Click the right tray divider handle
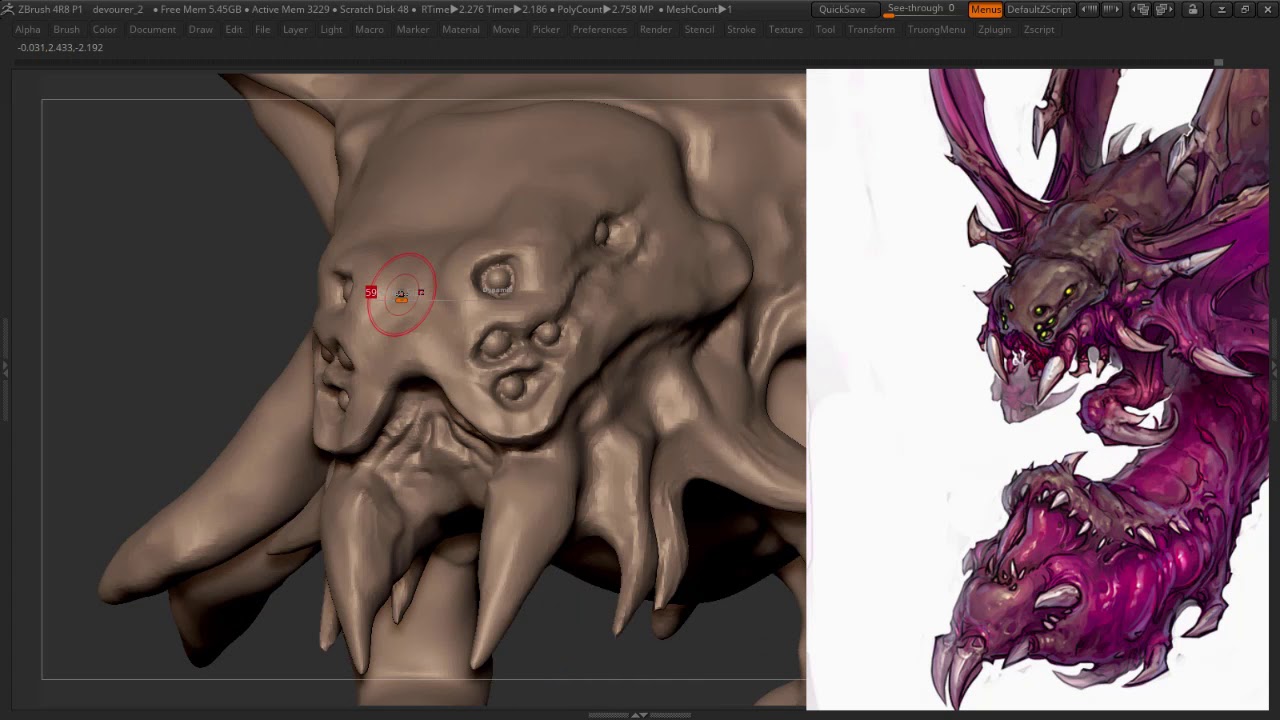1280x720 pixels. 1274,370
